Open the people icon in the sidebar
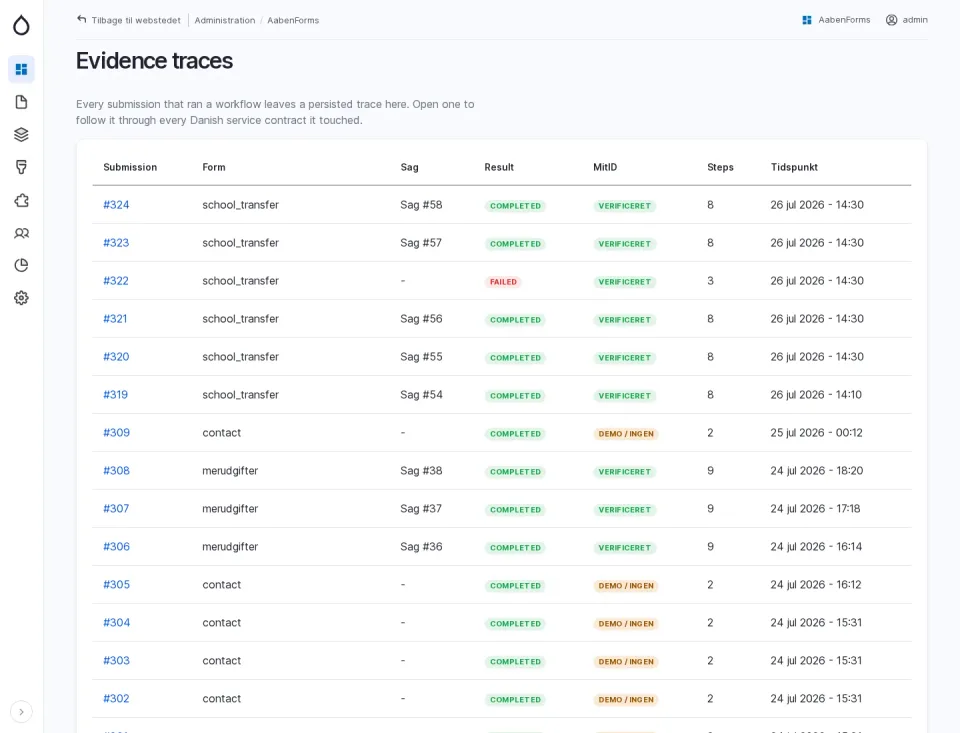 (x=21, y=233)
